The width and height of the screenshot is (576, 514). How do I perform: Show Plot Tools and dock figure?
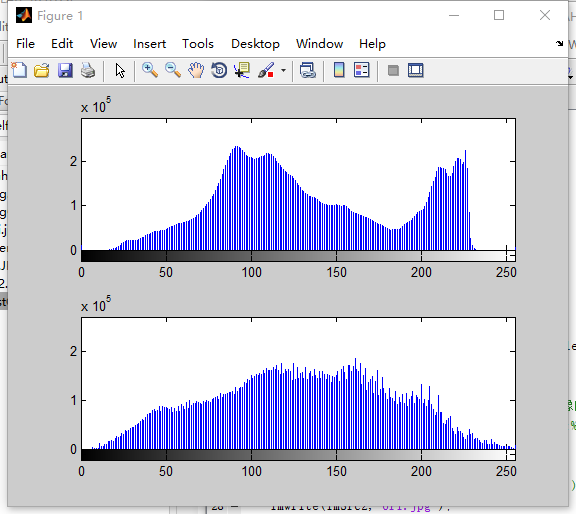point(416,70)
